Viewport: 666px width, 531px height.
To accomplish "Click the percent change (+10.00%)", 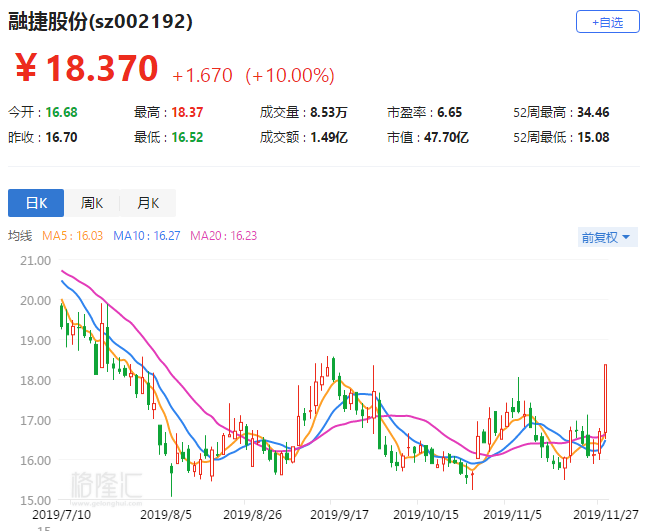I will (x=290, y=76).
